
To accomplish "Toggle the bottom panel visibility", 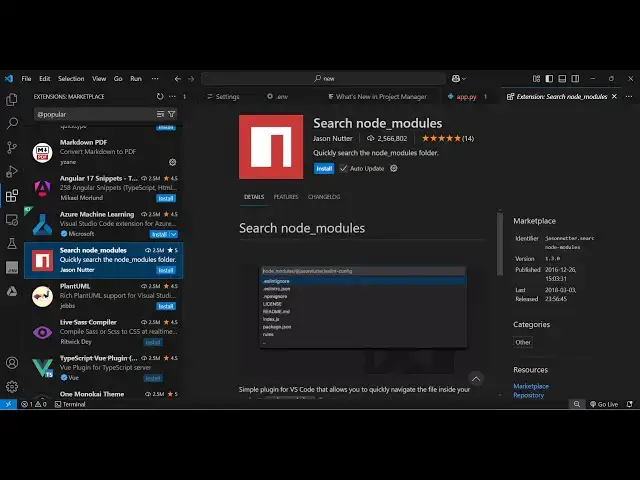I will pyautogui.click(x=562, y=78).
